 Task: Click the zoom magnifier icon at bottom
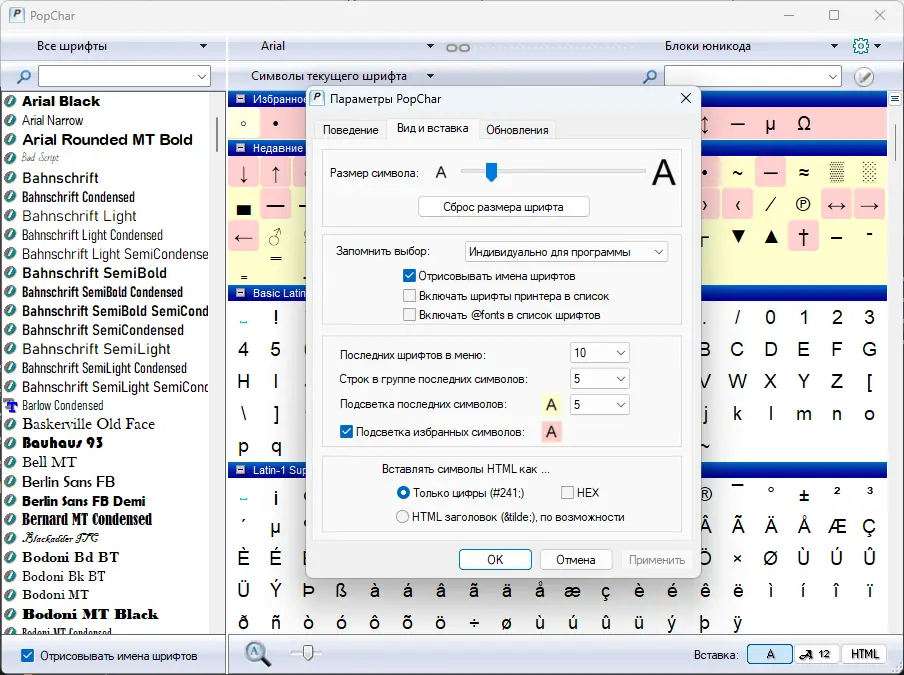(257, 654)
